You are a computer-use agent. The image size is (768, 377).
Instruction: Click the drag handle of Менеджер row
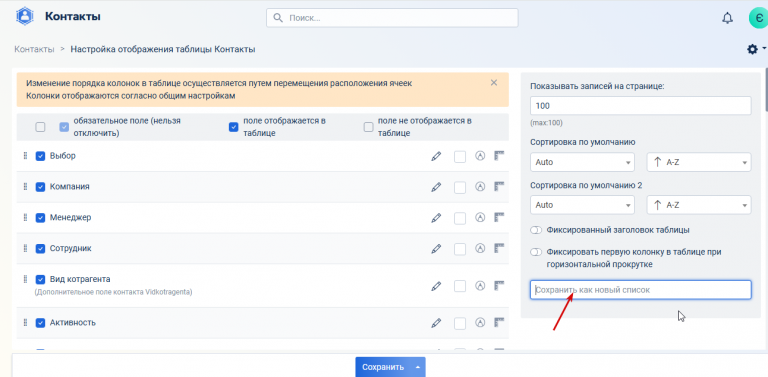(25, 217)
